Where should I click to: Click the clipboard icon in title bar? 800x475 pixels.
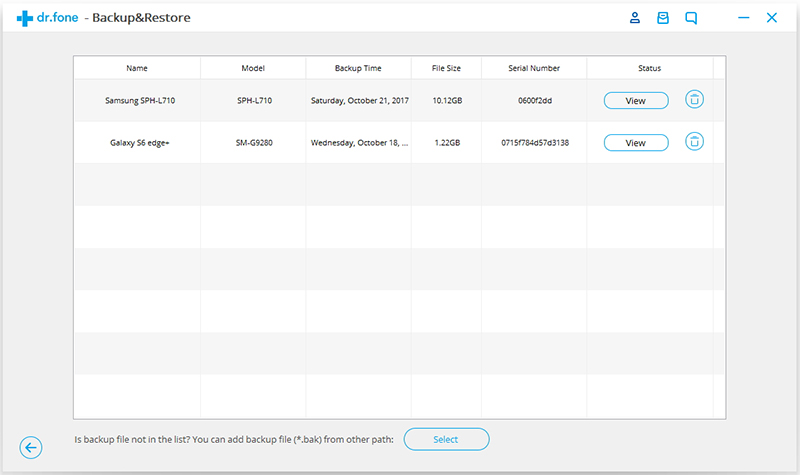point(663,18)
